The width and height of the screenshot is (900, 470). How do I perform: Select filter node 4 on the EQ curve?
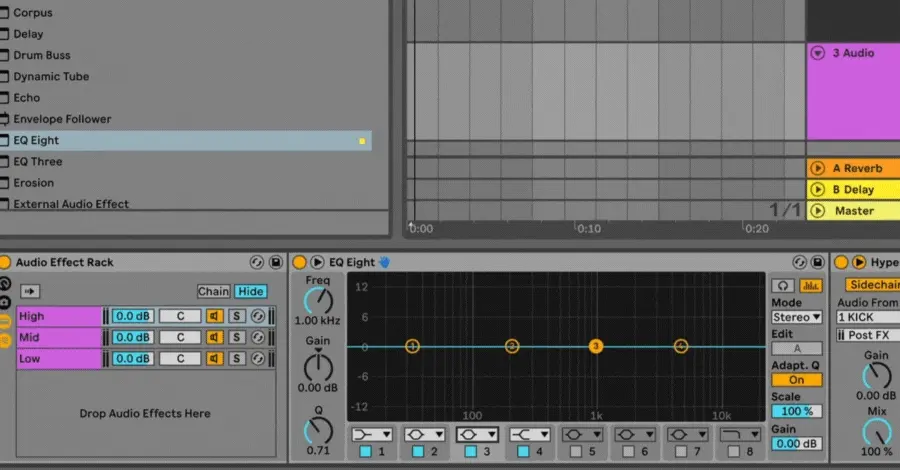click(x=681, y=346)
